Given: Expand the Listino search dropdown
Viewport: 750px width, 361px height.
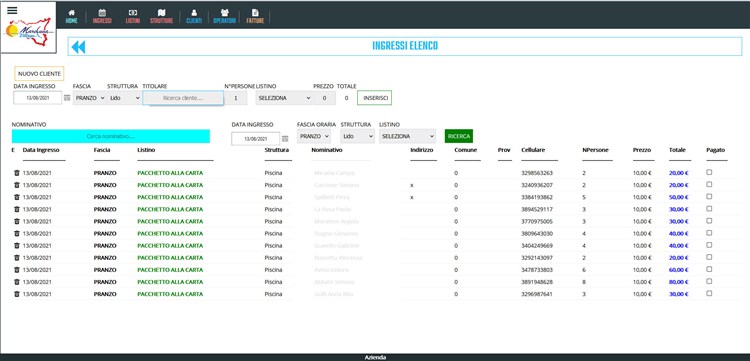Looking at the screenshot, I should click(x=408, y=136).
